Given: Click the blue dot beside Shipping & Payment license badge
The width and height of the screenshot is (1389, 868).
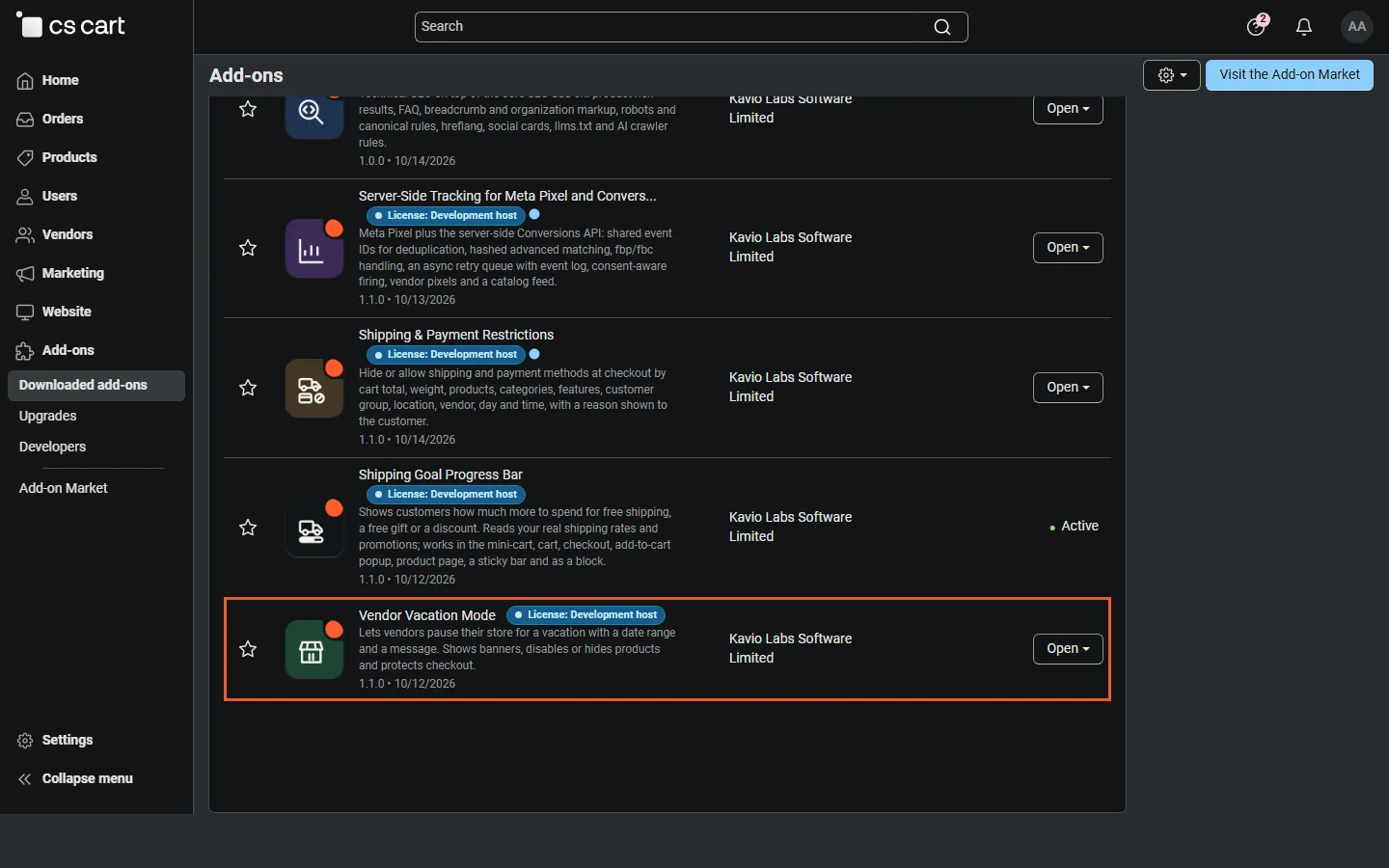Looking at the screenshot, I should pos(534,355).
